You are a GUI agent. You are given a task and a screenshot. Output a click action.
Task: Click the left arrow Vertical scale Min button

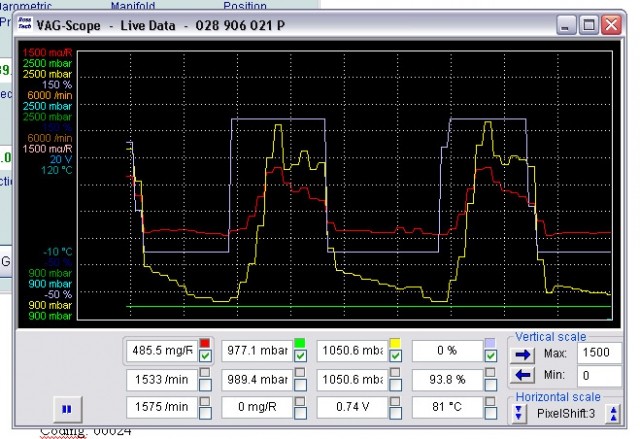coord(522,375)
